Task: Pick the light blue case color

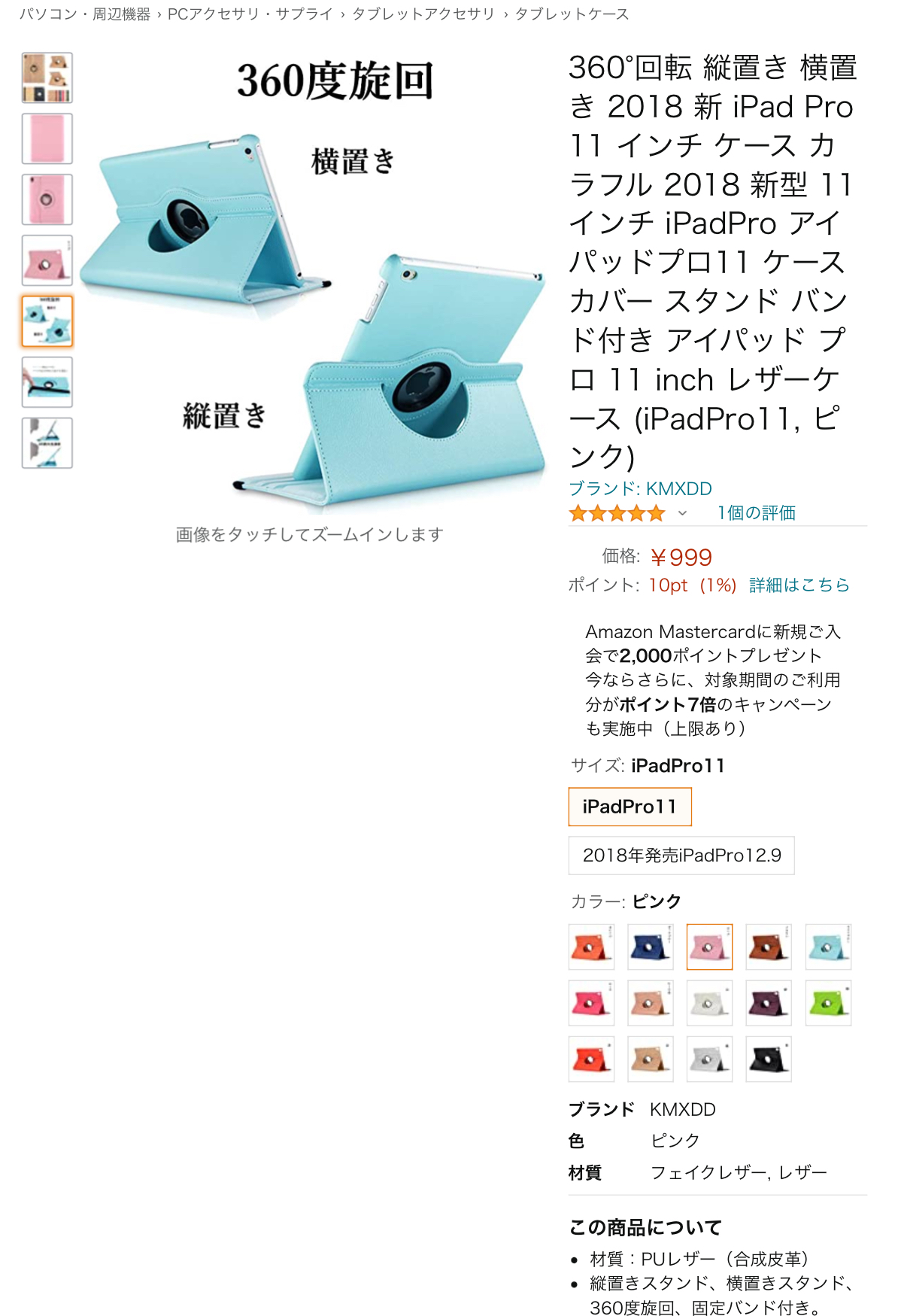Action: tap(828, 947)
